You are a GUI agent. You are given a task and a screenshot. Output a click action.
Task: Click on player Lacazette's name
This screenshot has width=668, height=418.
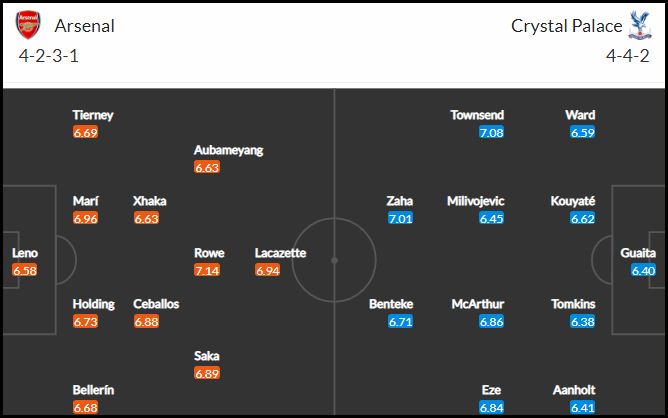pos(280,253)
